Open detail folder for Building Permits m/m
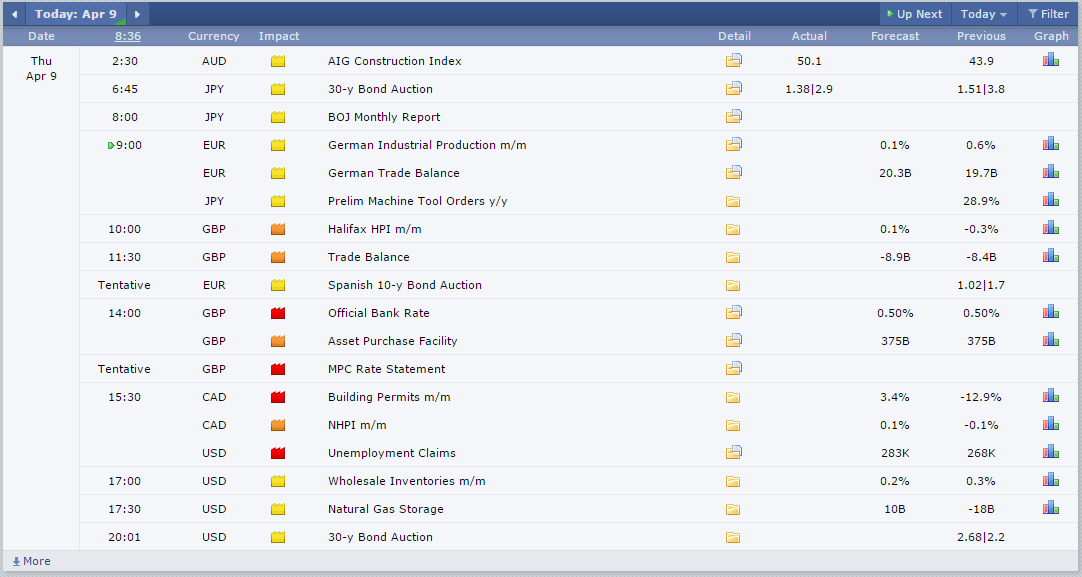The image size is (1082, 577). pos(733,398)
